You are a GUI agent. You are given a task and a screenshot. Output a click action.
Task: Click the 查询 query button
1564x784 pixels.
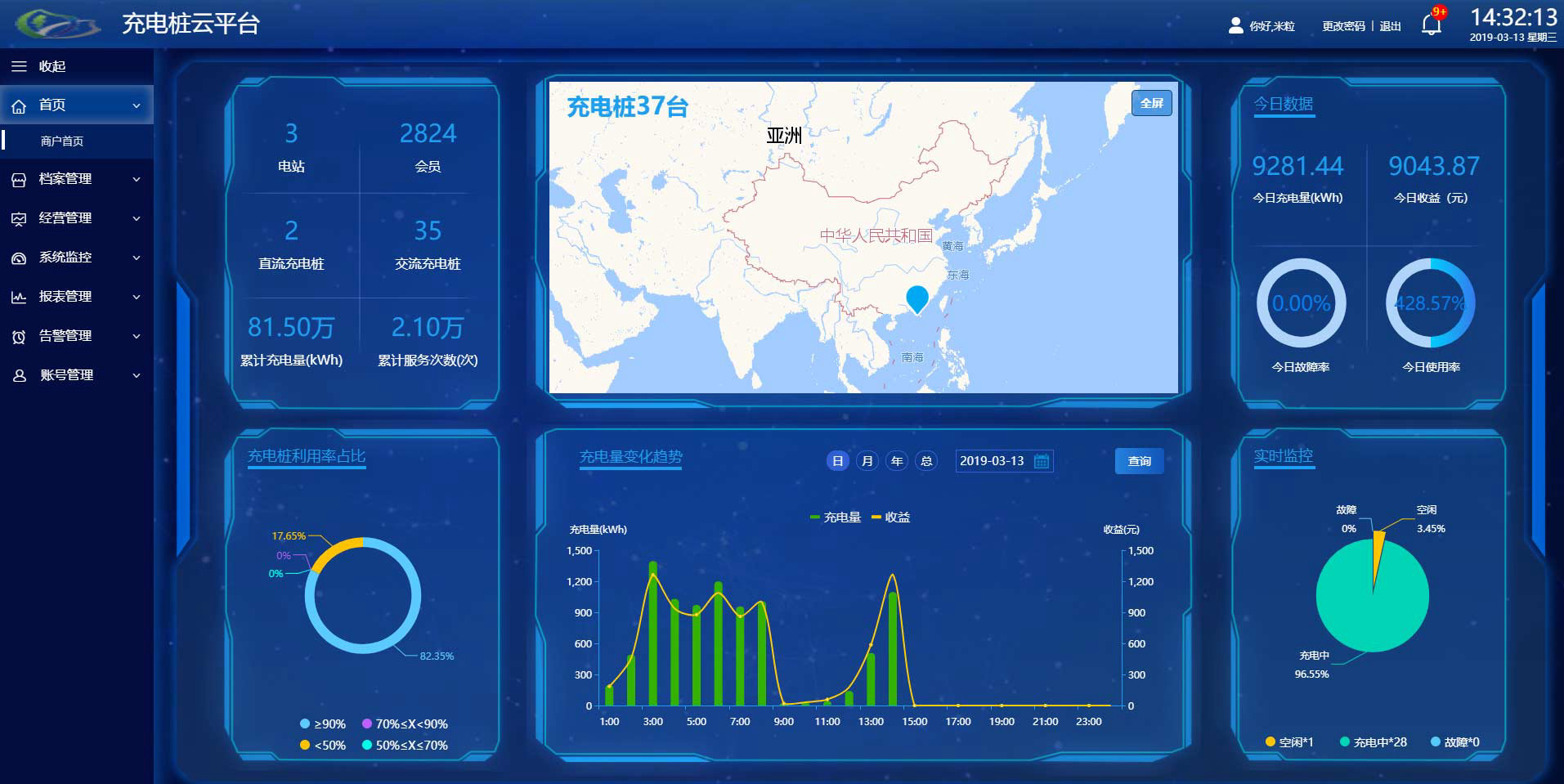(x=1138, y=461)
